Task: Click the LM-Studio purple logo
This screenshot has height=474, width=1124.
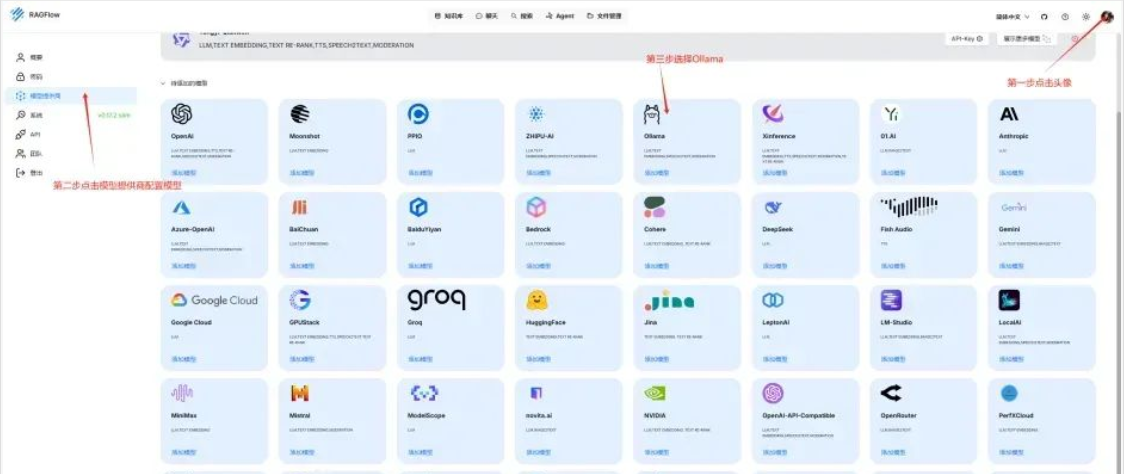Action: coord(891,300)
